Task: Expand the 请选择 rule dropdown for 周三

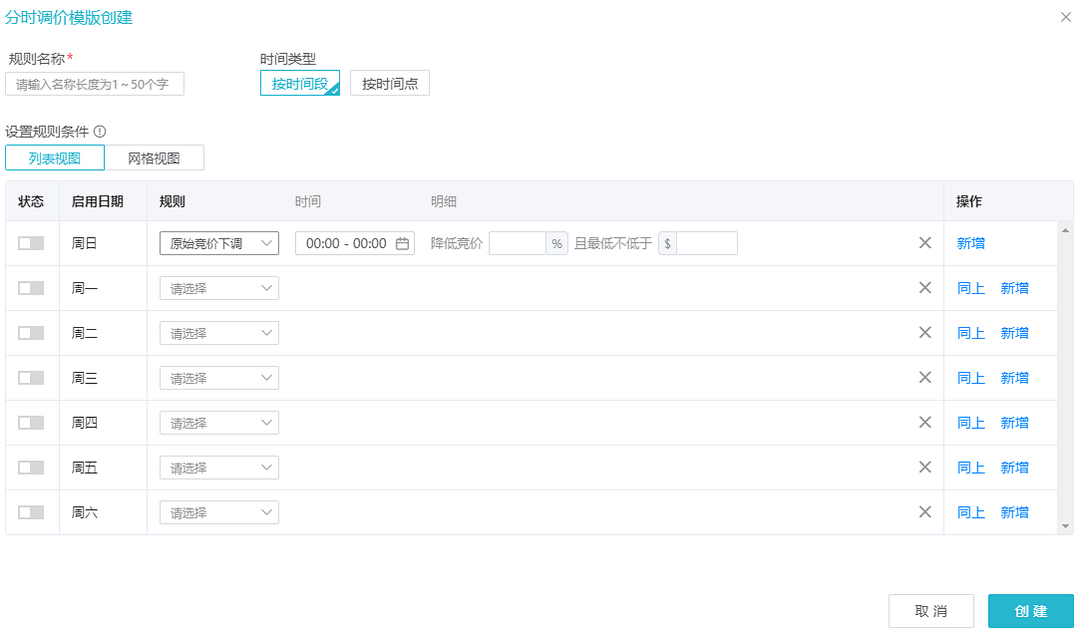Action: [219, 377]
